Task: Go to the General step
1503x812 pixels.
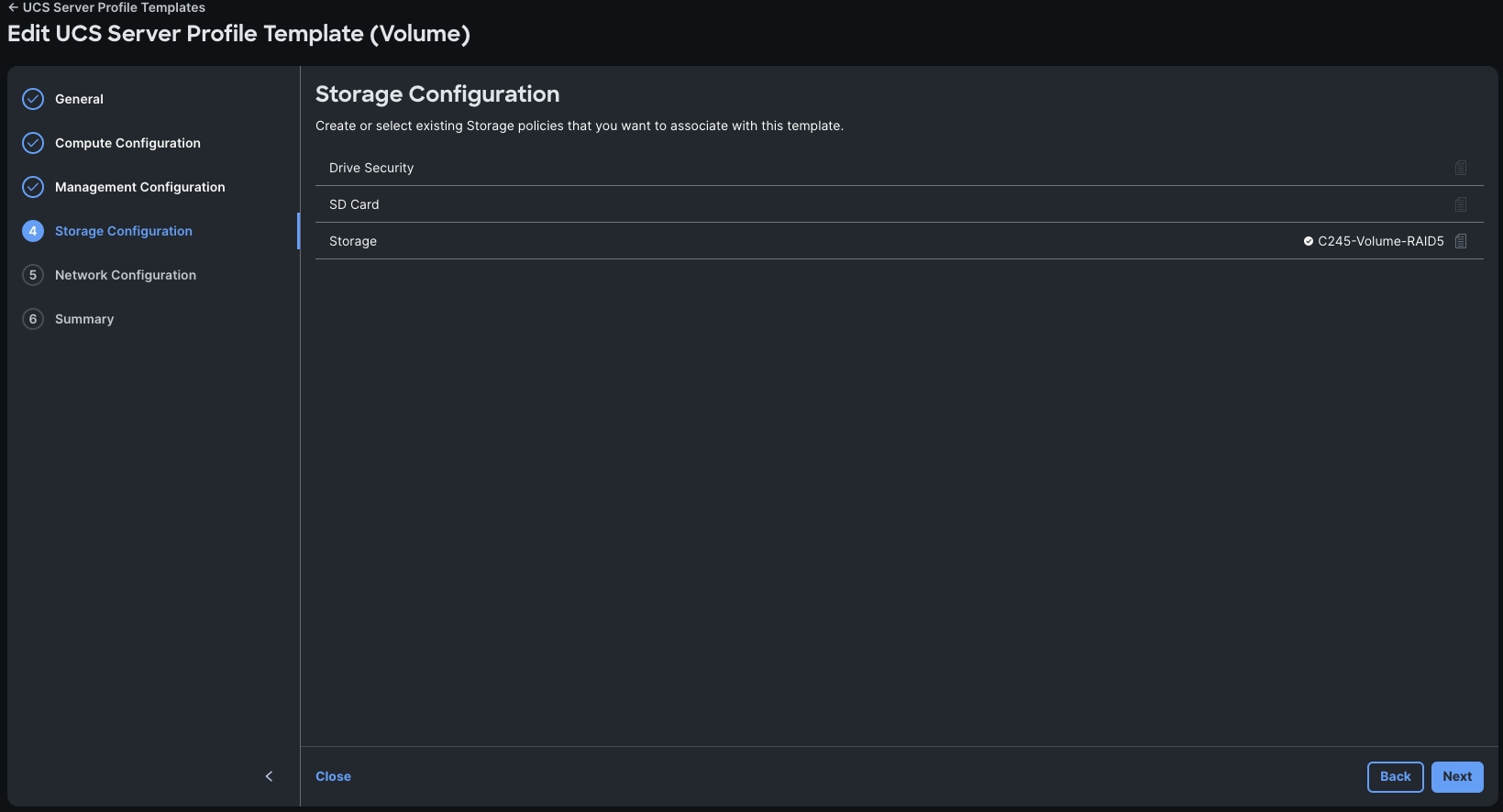Action: click(x=79, y=99)
